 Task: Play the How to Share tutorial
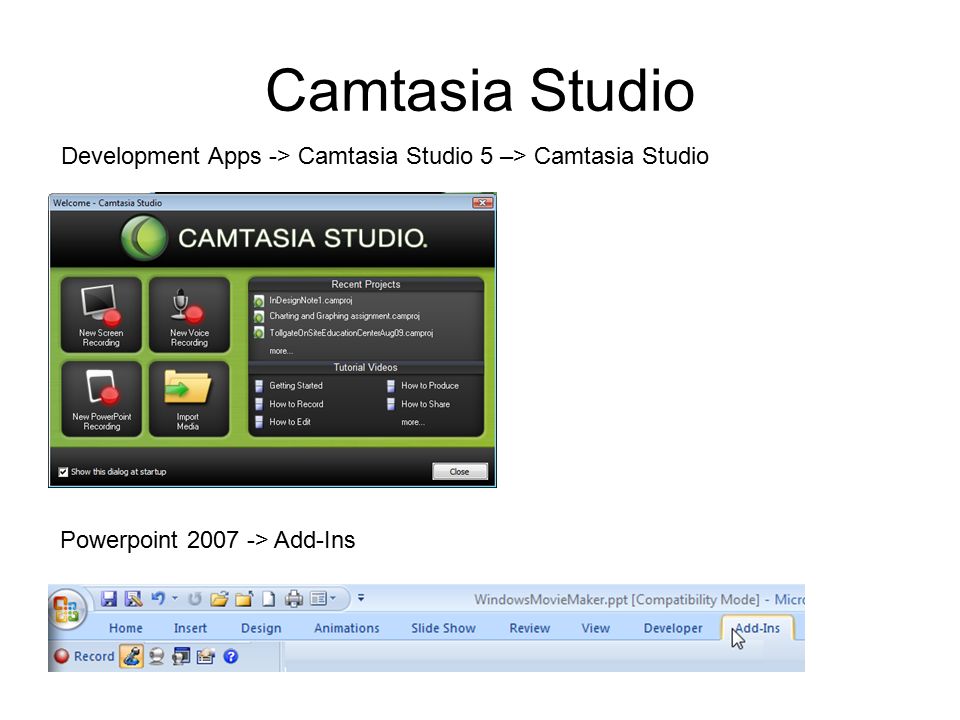426,404
